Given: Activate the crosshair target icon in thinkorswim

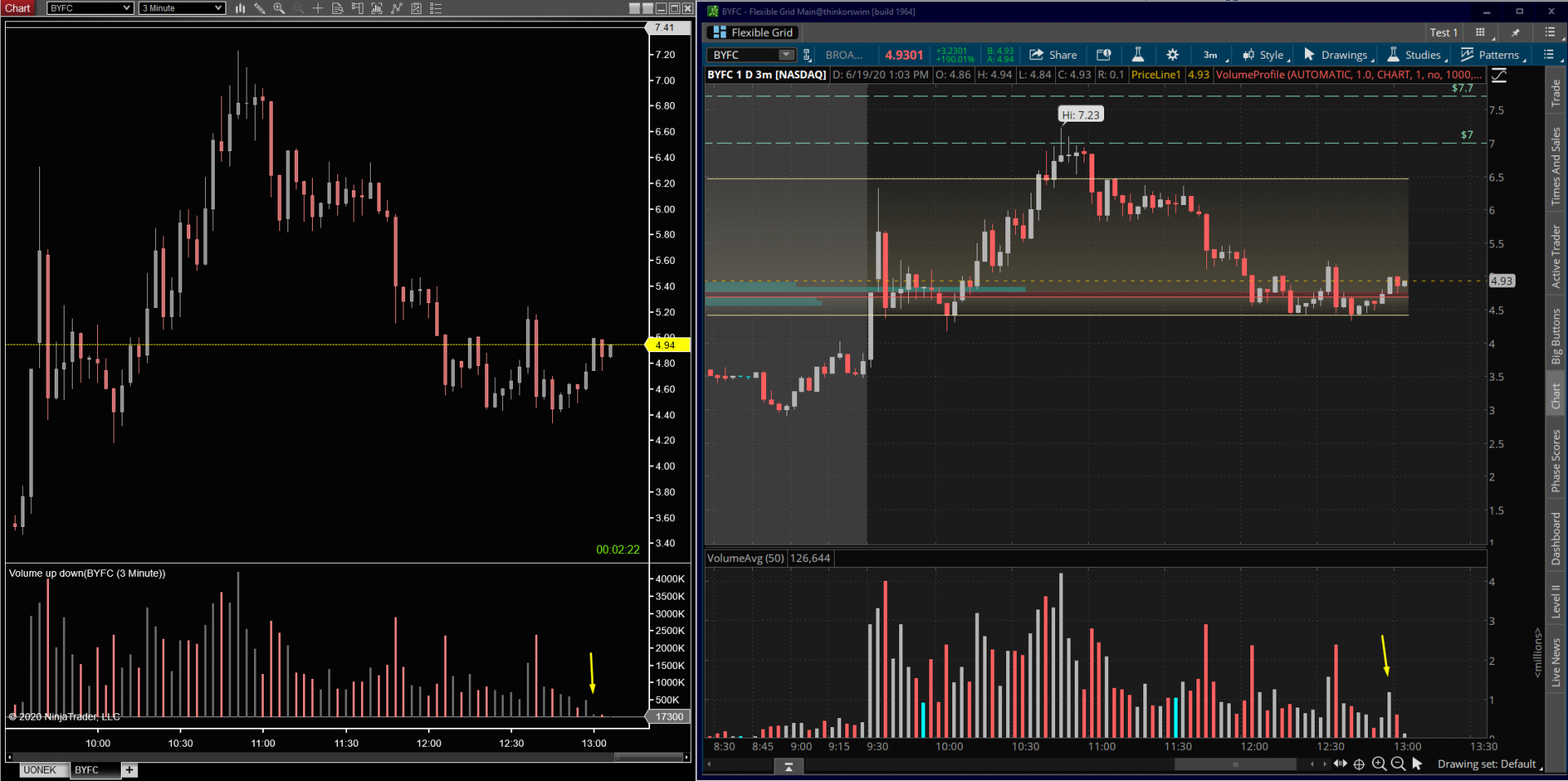Looking at the screenshot, I should point(1359,764).
